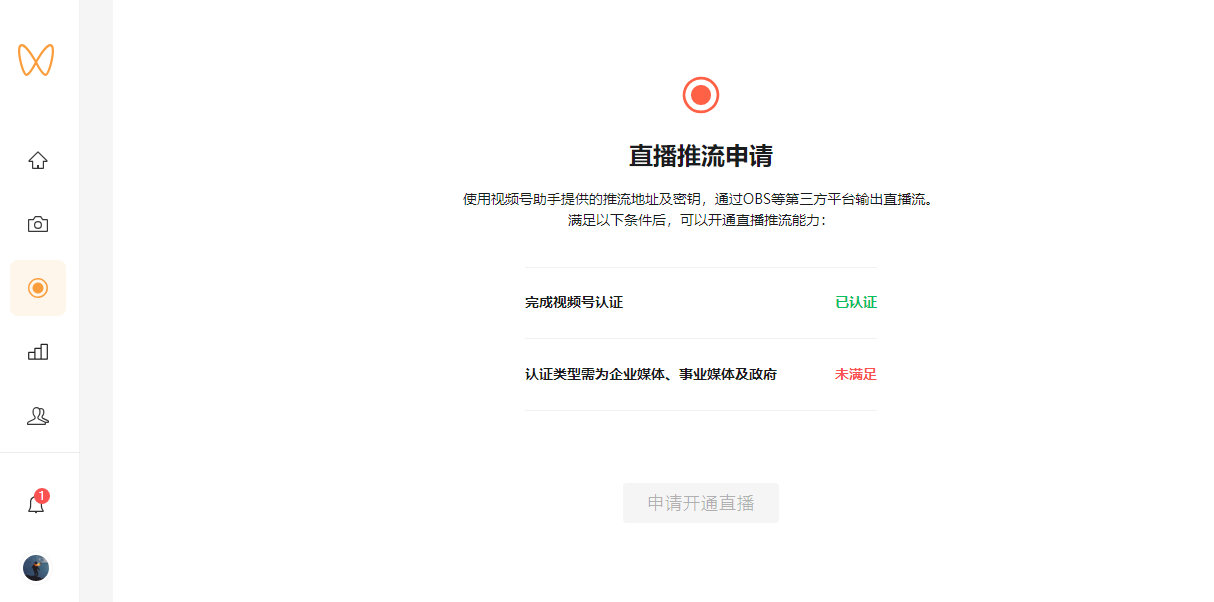
Task: Open the user management people icon
Action: point(38,416)
